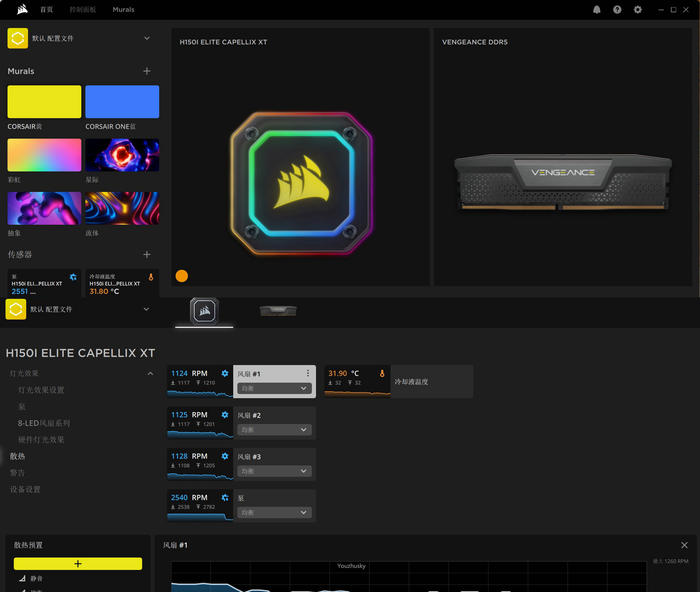Image resolution: width=700 pixels, height=592 pixels.
Task: Click the orange circle indicator on cooler panel
Action: (182, 276)
